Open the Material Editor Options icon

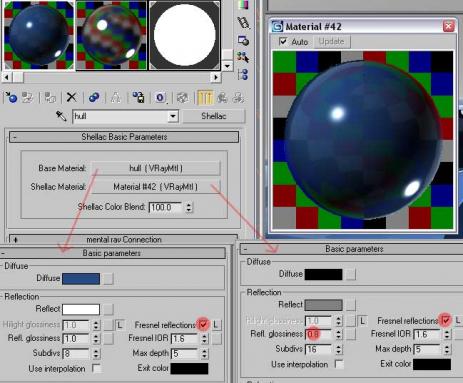(243, 41)
